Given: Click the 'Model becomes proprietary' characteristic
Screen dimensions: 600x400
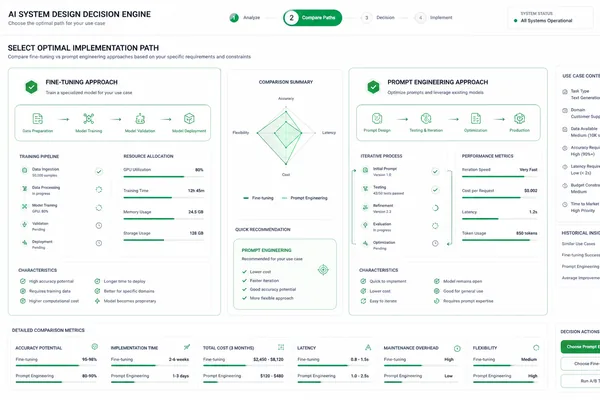Looking at the screenshot, I should point(126,301).
